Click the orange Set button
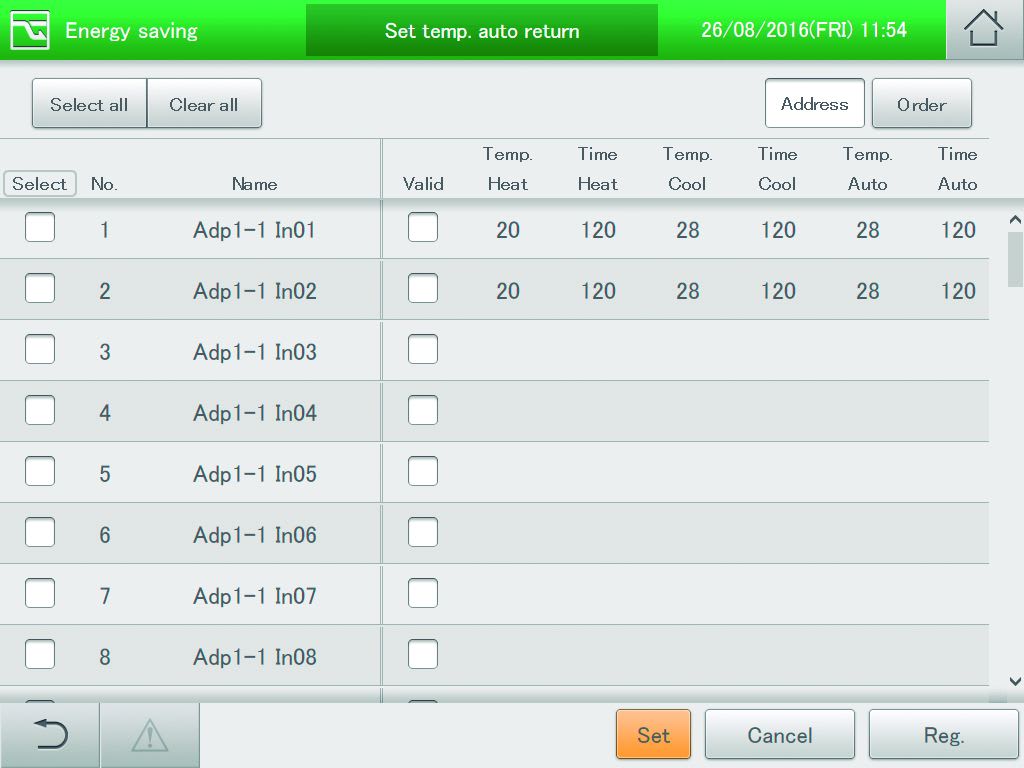The height and width of the screenshot is (768, 1024). 653,736
